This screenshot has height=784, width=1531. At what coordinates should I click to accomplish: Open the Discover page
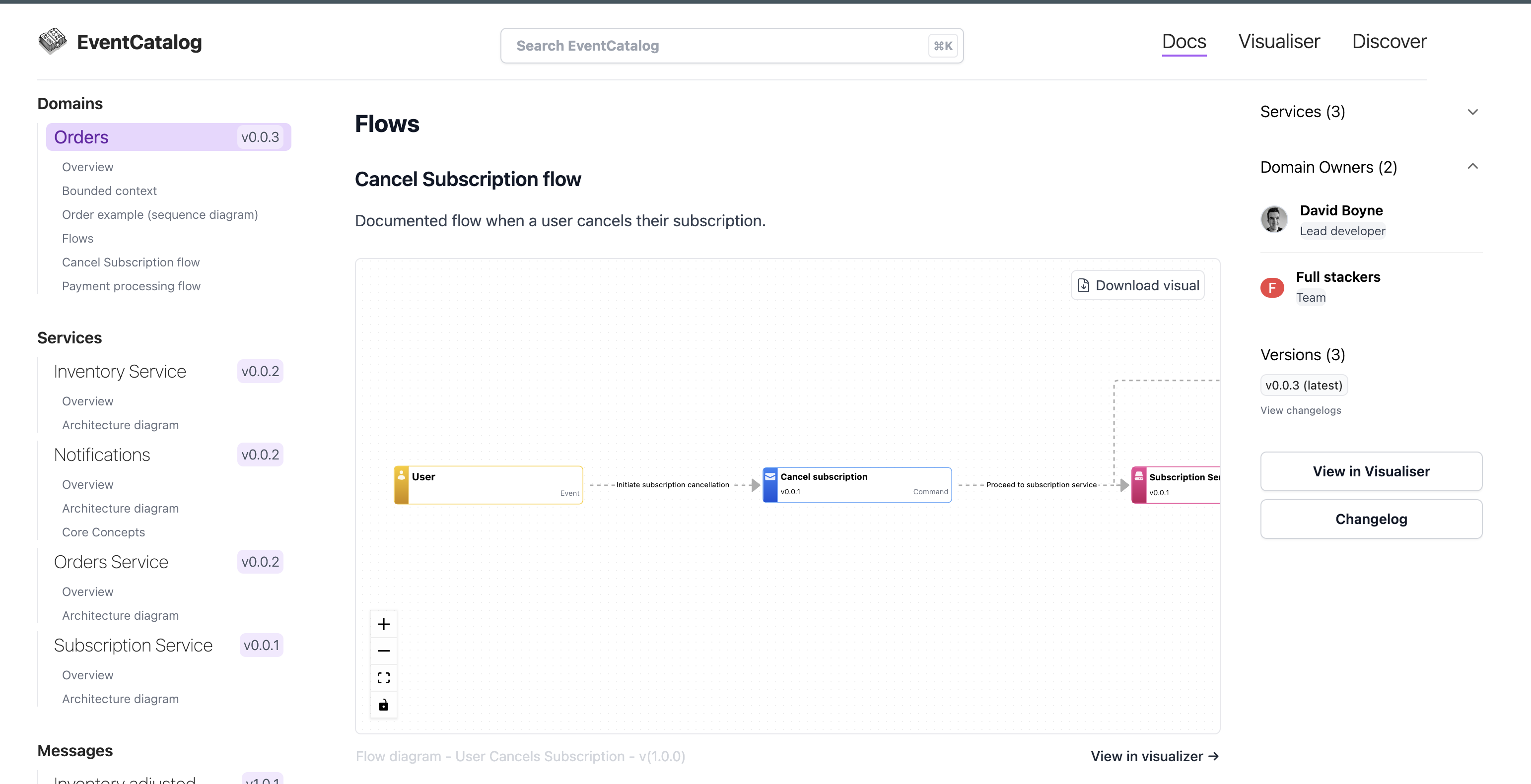pos(1390,41)
